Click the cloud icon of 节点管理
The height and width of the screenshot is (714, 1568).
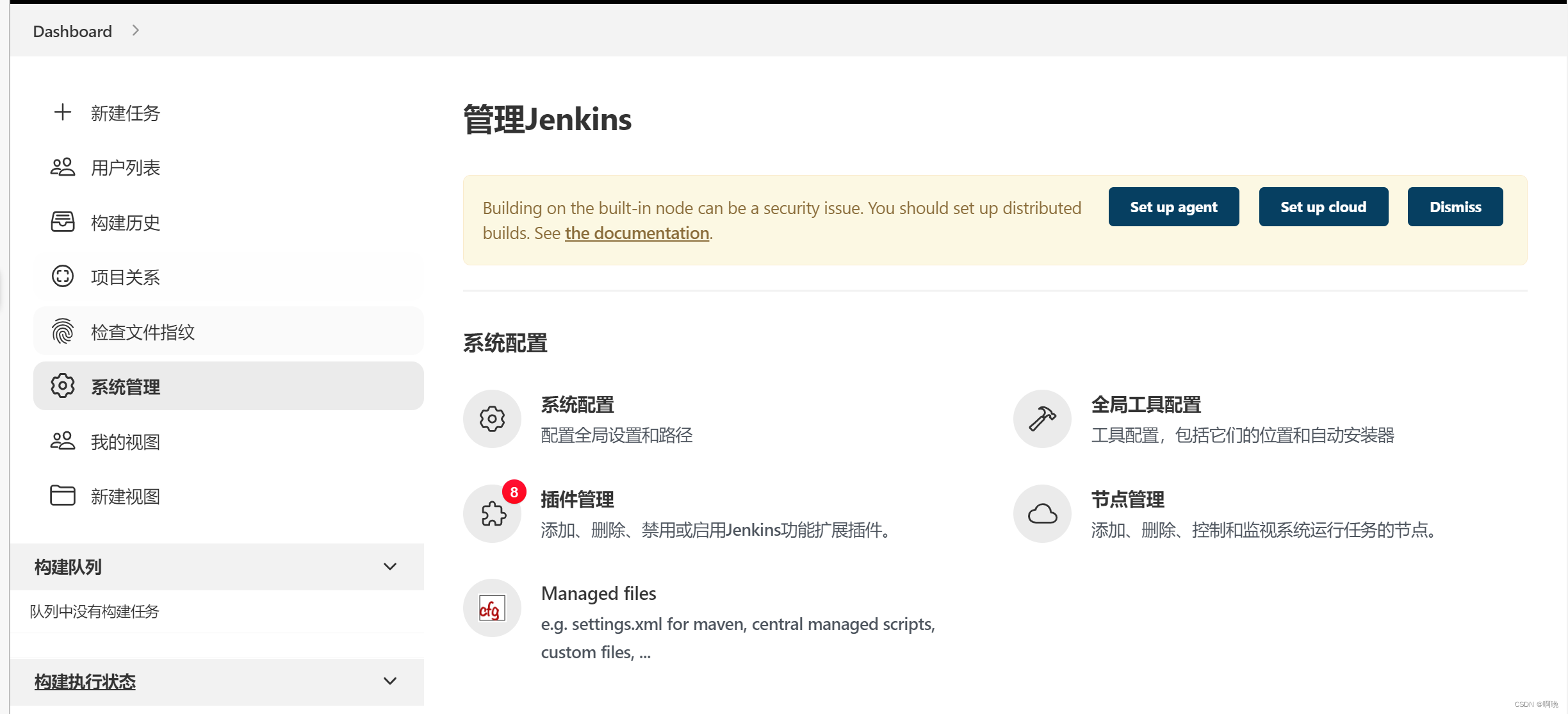1042,514
